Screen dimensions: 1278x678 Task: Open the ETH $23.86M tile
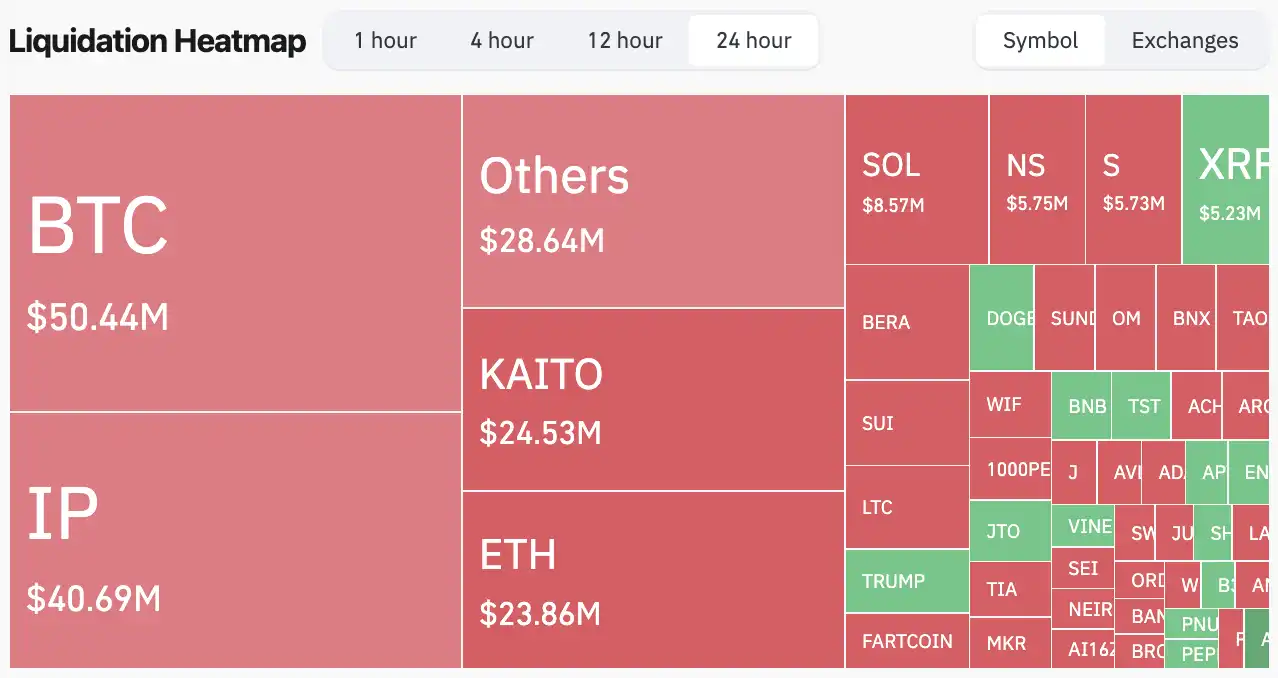[x=653, y=579]
